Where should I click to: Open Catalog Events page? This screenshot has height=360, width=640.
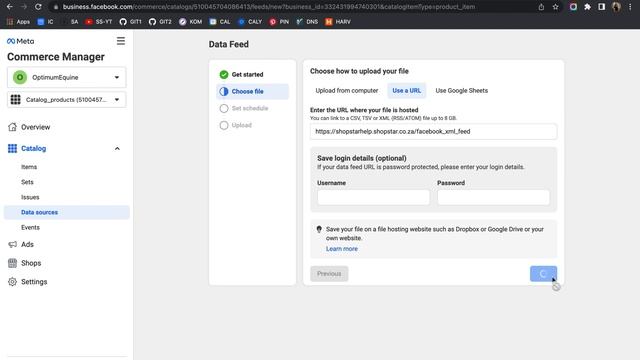(x=30, y=227)
